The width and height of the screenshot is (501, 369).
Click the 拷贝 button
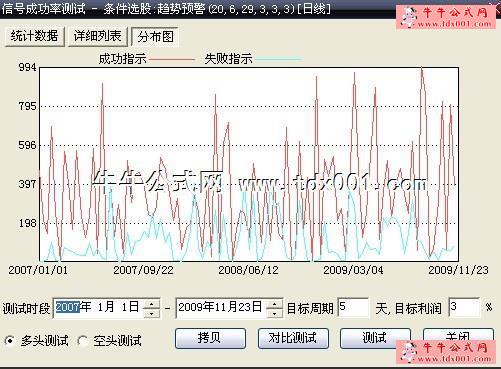click(x=210, y=338)
